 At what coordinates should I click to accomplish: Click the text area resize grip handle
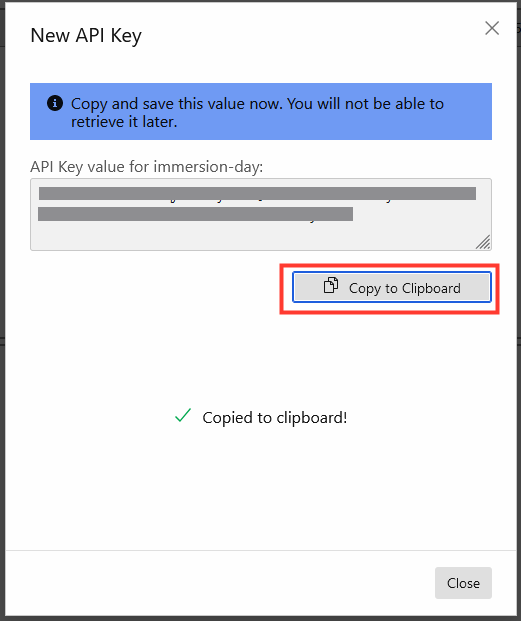483,242
